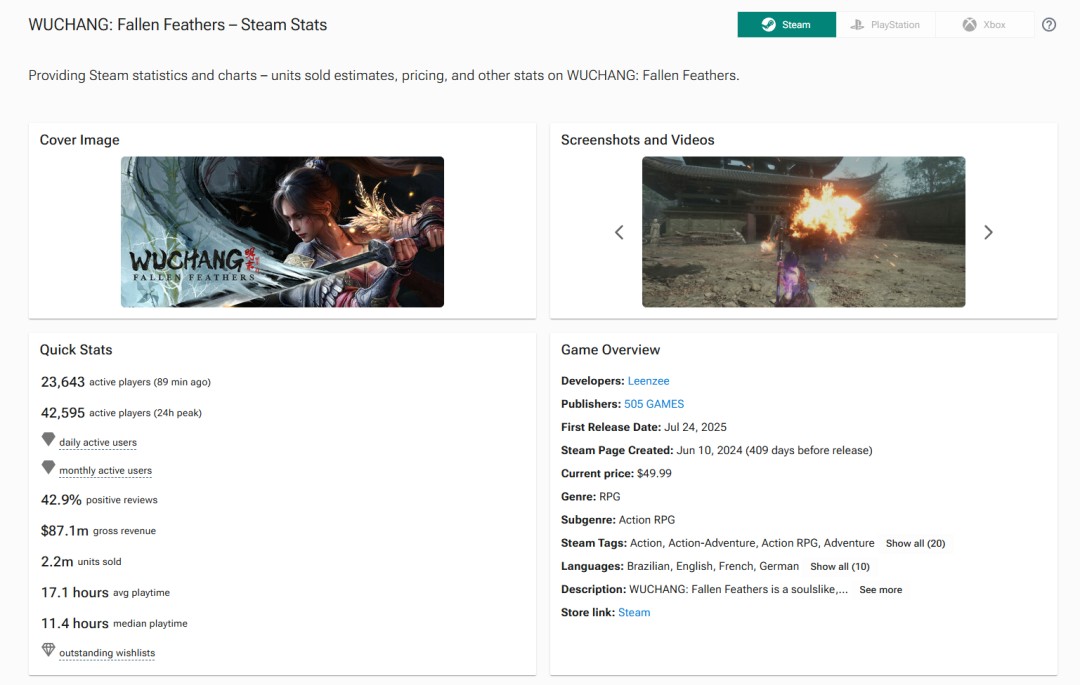Select the Xbox platform tab

[x=984, y=25]
